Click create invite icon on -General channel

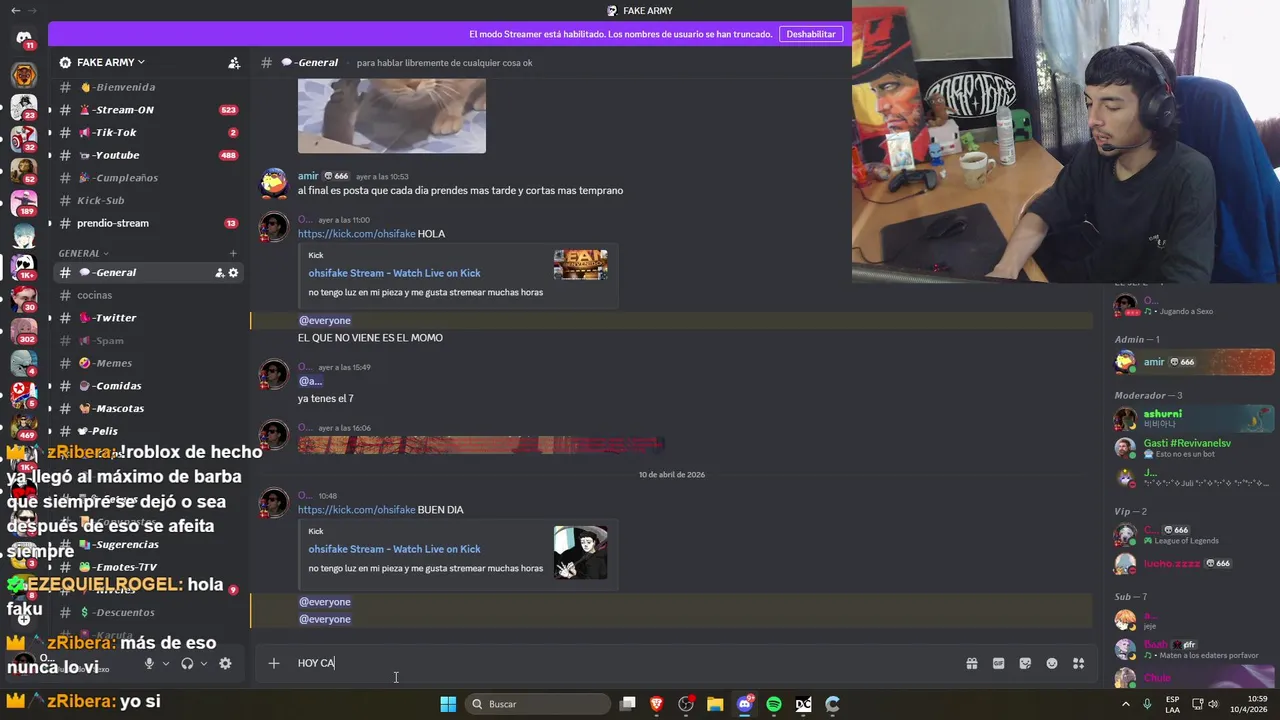pyautogui.click(x=220, y=273)
